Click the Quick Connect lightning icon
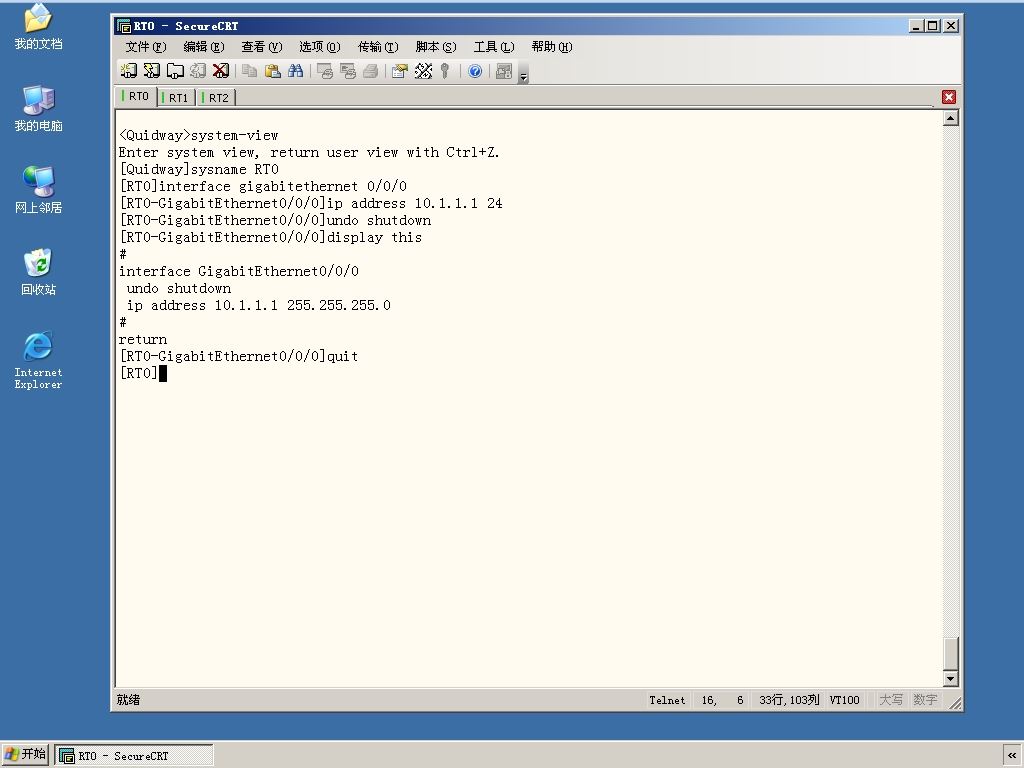This screenshot has width=1024, height=768. 152,71
